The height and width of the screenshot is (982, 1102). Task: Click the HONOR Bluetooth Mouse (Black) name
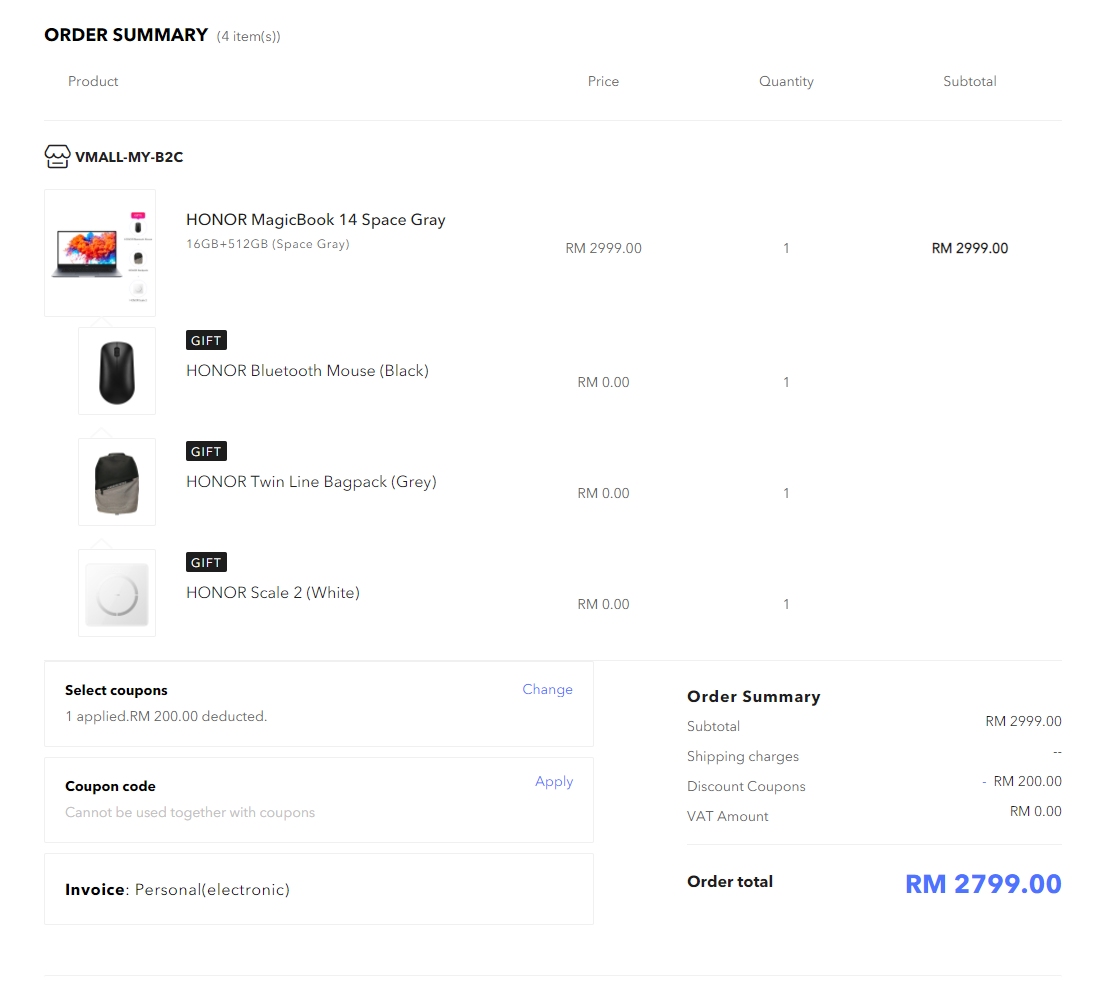pos(307,371)
